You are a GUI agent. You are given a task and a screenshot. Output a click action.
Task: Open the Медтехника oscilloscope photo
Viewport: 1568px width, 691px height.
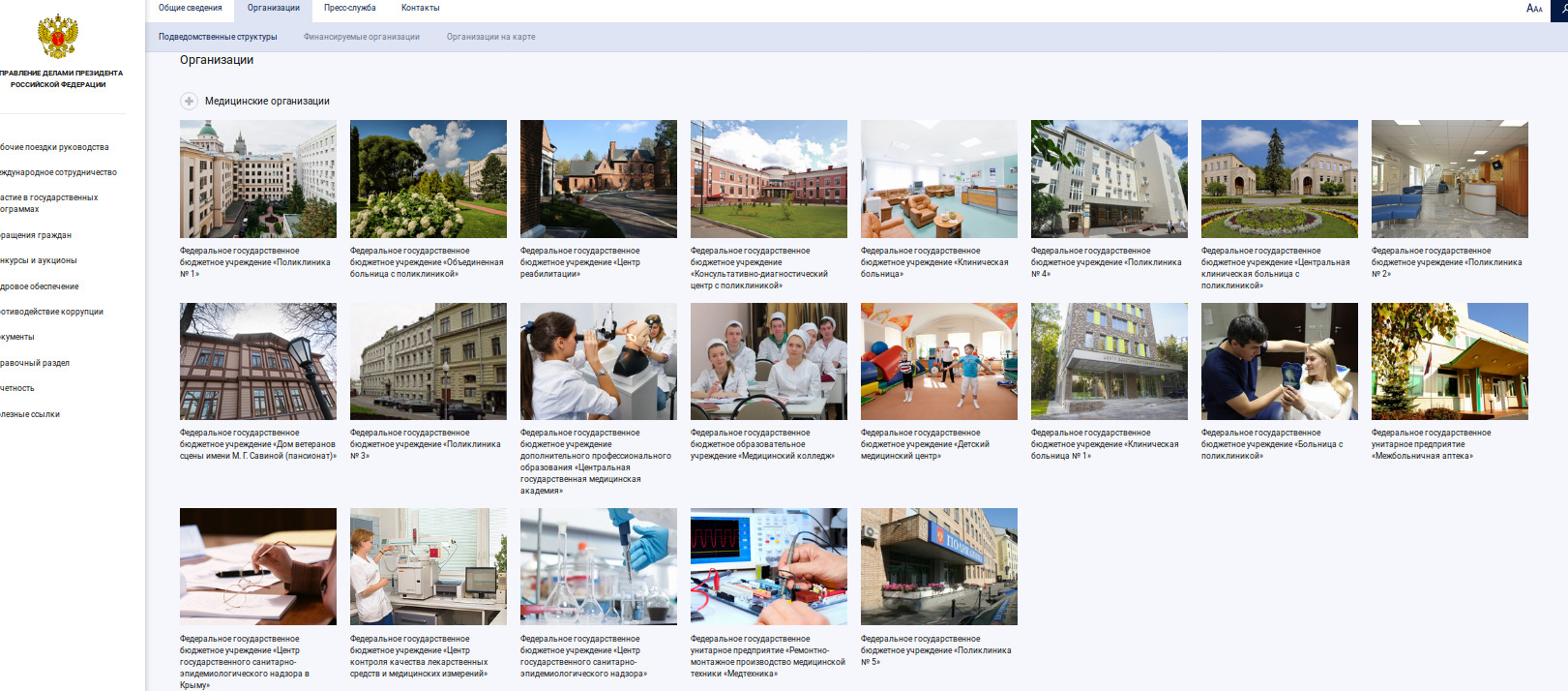coord(768,566)
